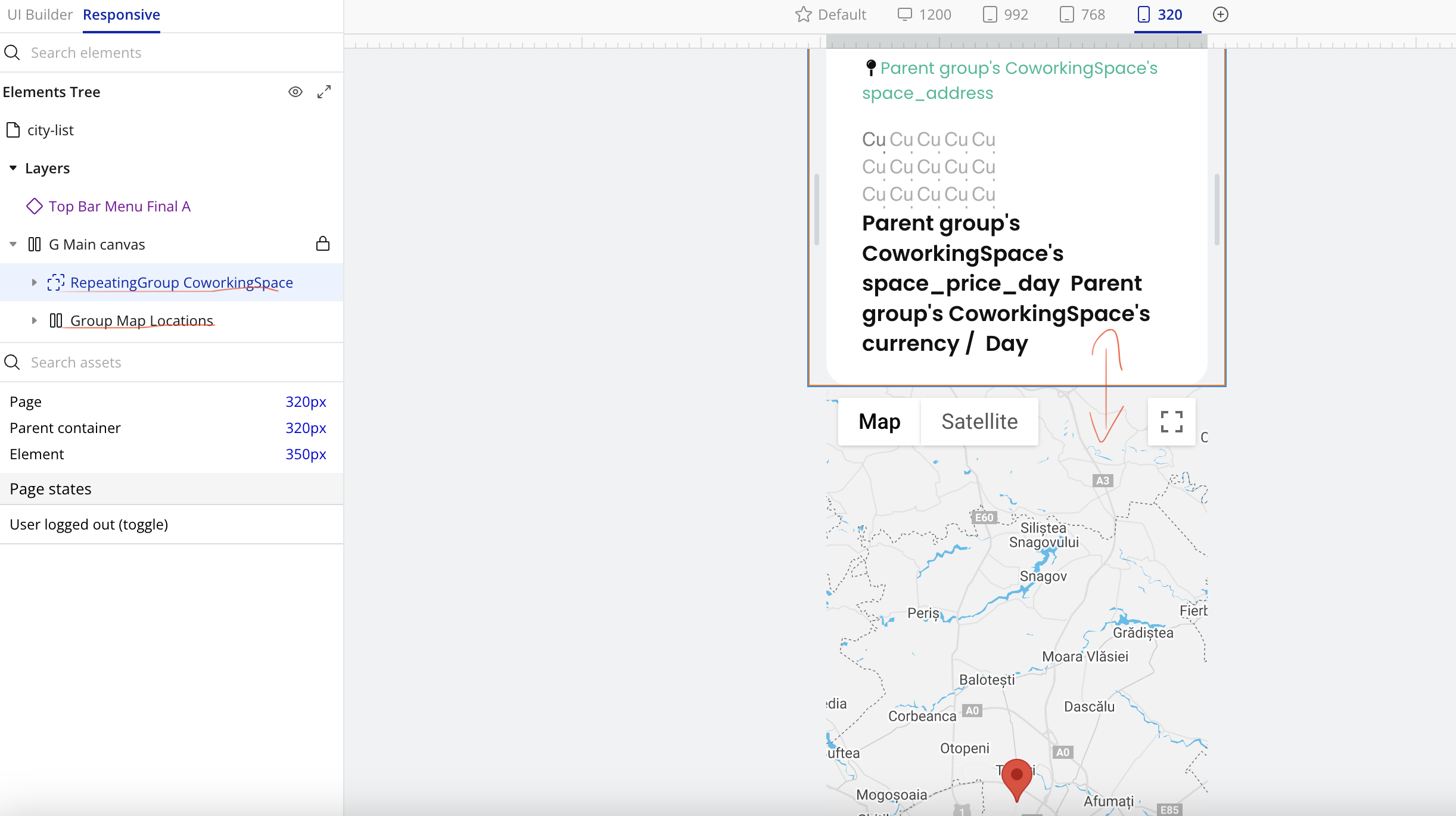This screenshot has height=816, width=1456.
Task: Collapse the Layers section
Action: tap(13, 169)
